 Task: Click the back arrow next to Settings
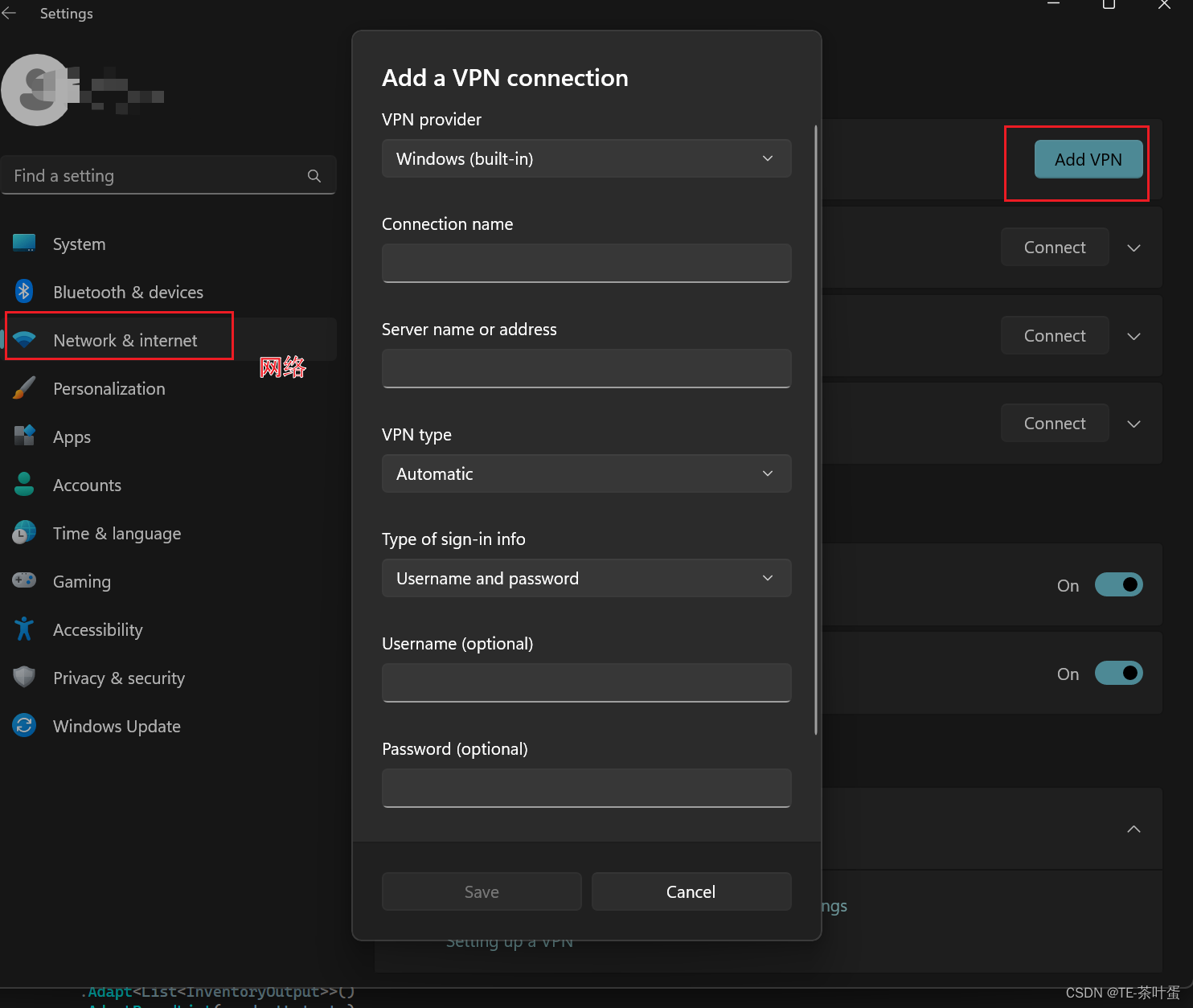point(9,13)
